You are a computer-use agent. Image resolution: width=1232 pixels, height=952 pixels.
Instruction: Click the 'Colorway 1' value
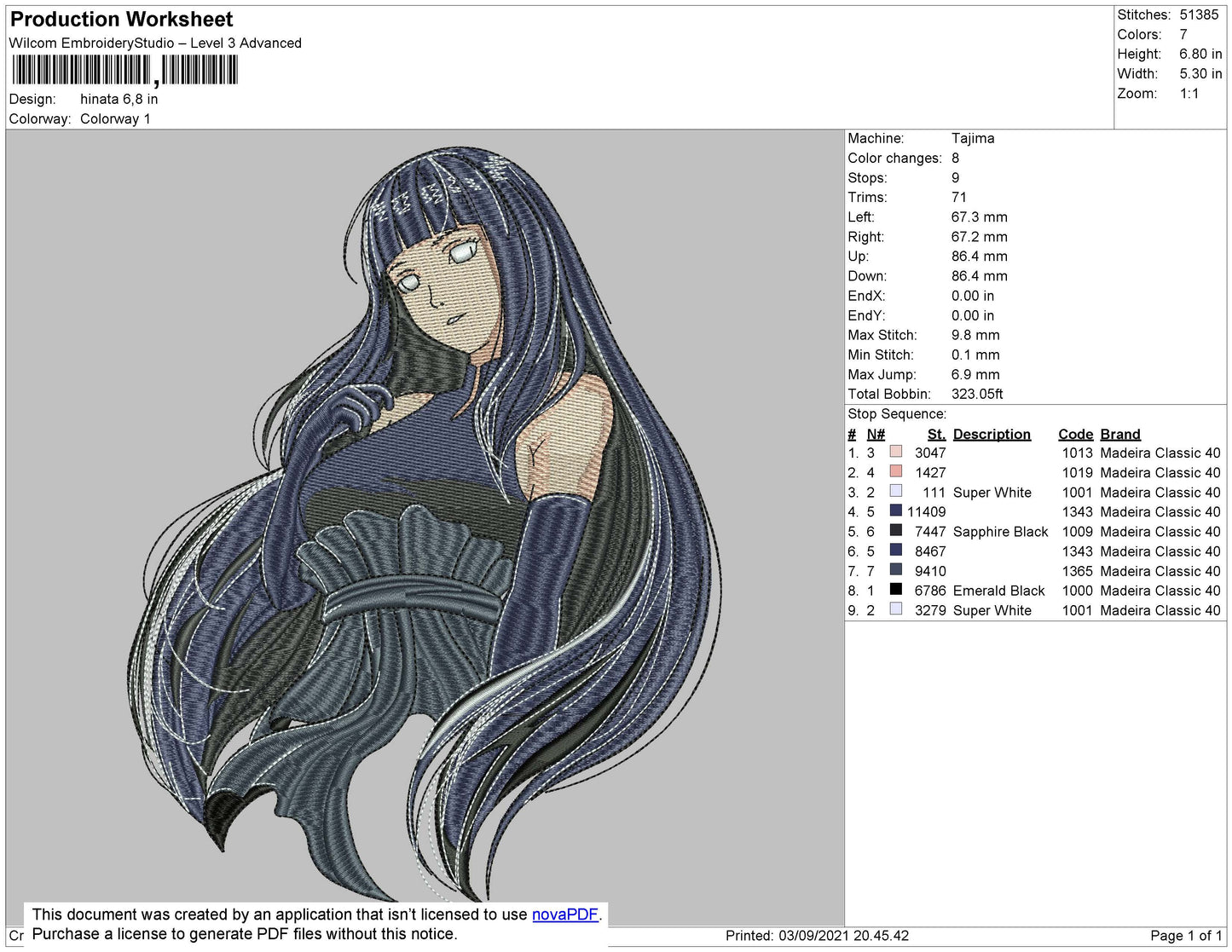[x=115, y=118]
